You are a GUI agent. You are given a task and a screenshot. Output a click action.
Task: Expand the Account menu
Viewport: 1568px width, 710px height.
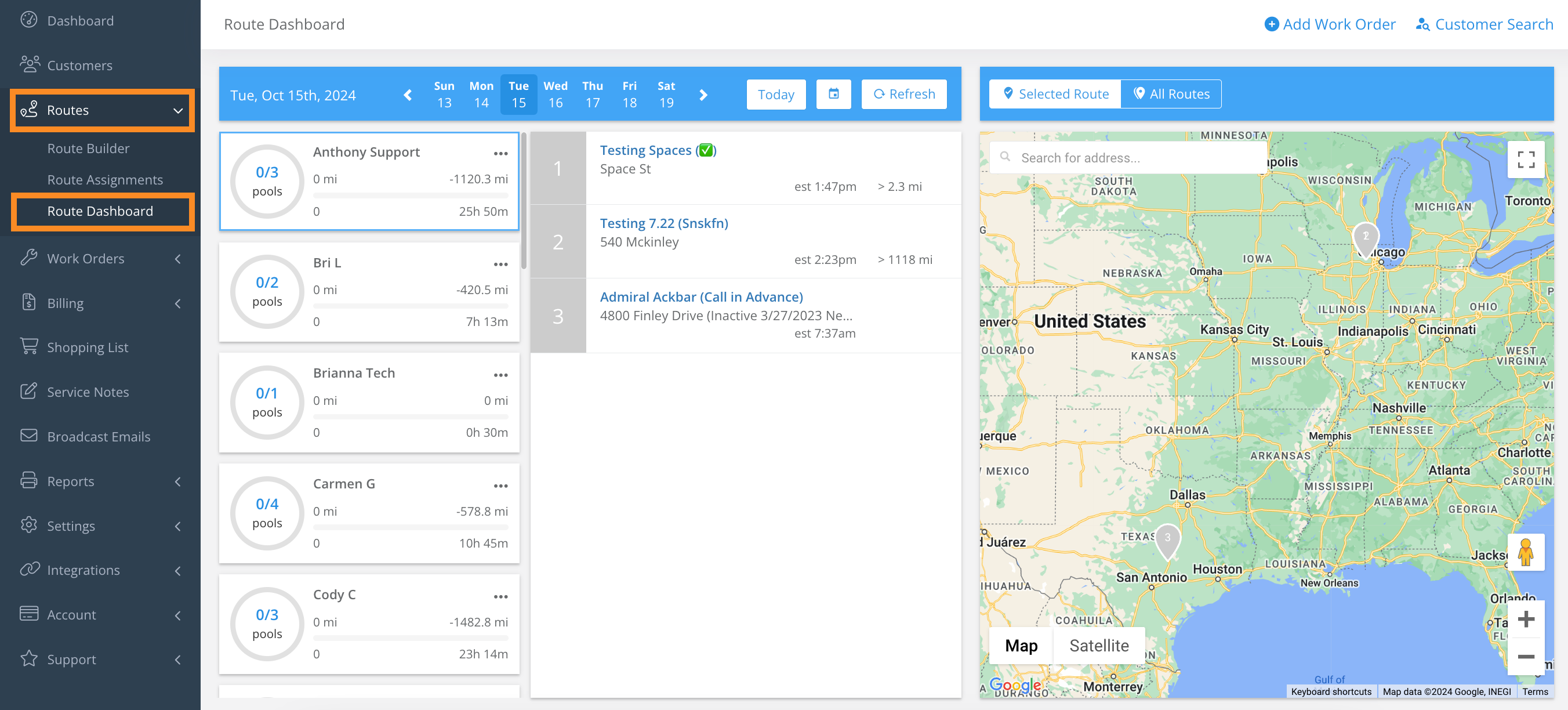(x=100, y=614)
